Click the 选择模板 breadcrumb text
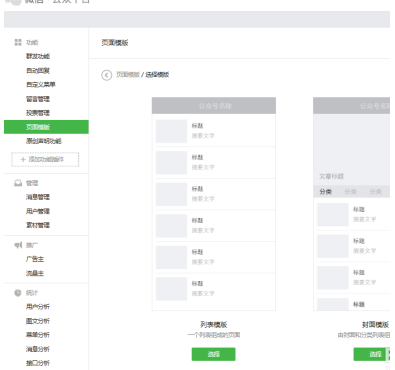 157,75
